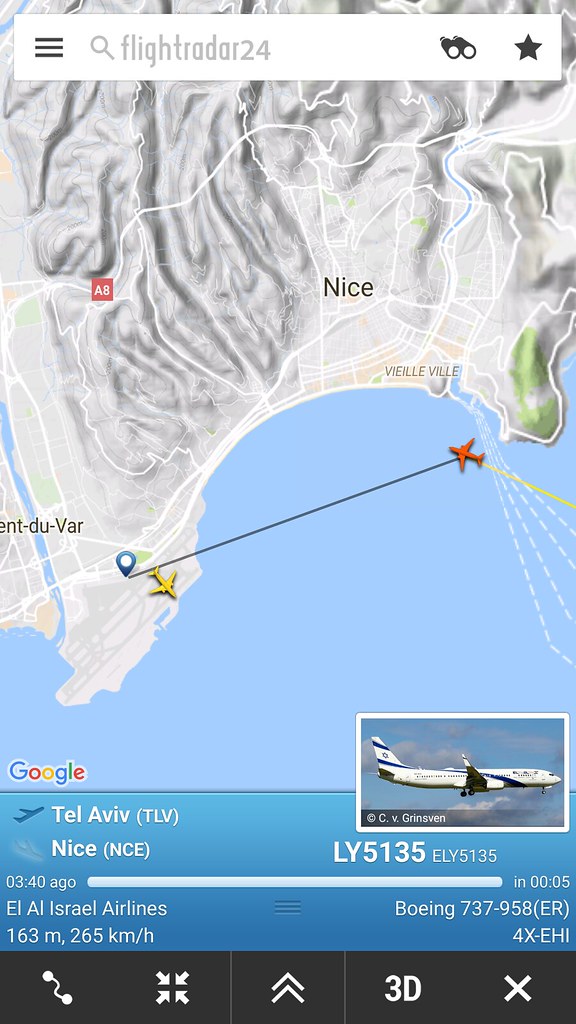Image resolution: width=576 pixels, height=1024 pixels.
Task: Tap the Google logo on map
Action: pyautogui.click(x=47, y=773)
